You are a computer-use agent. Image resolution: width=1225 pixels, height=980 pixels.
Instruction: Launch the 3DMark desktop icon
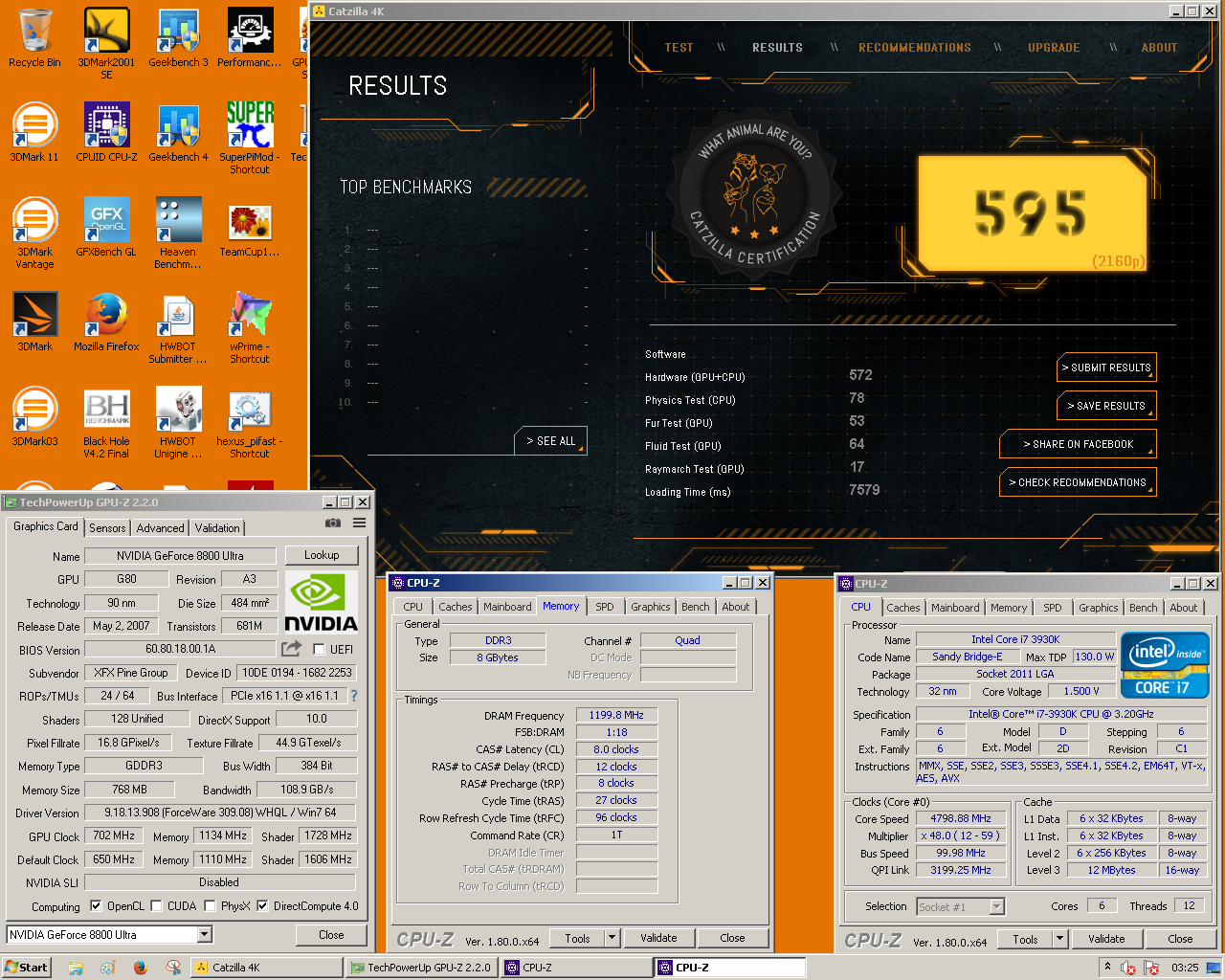pos(34,323)
